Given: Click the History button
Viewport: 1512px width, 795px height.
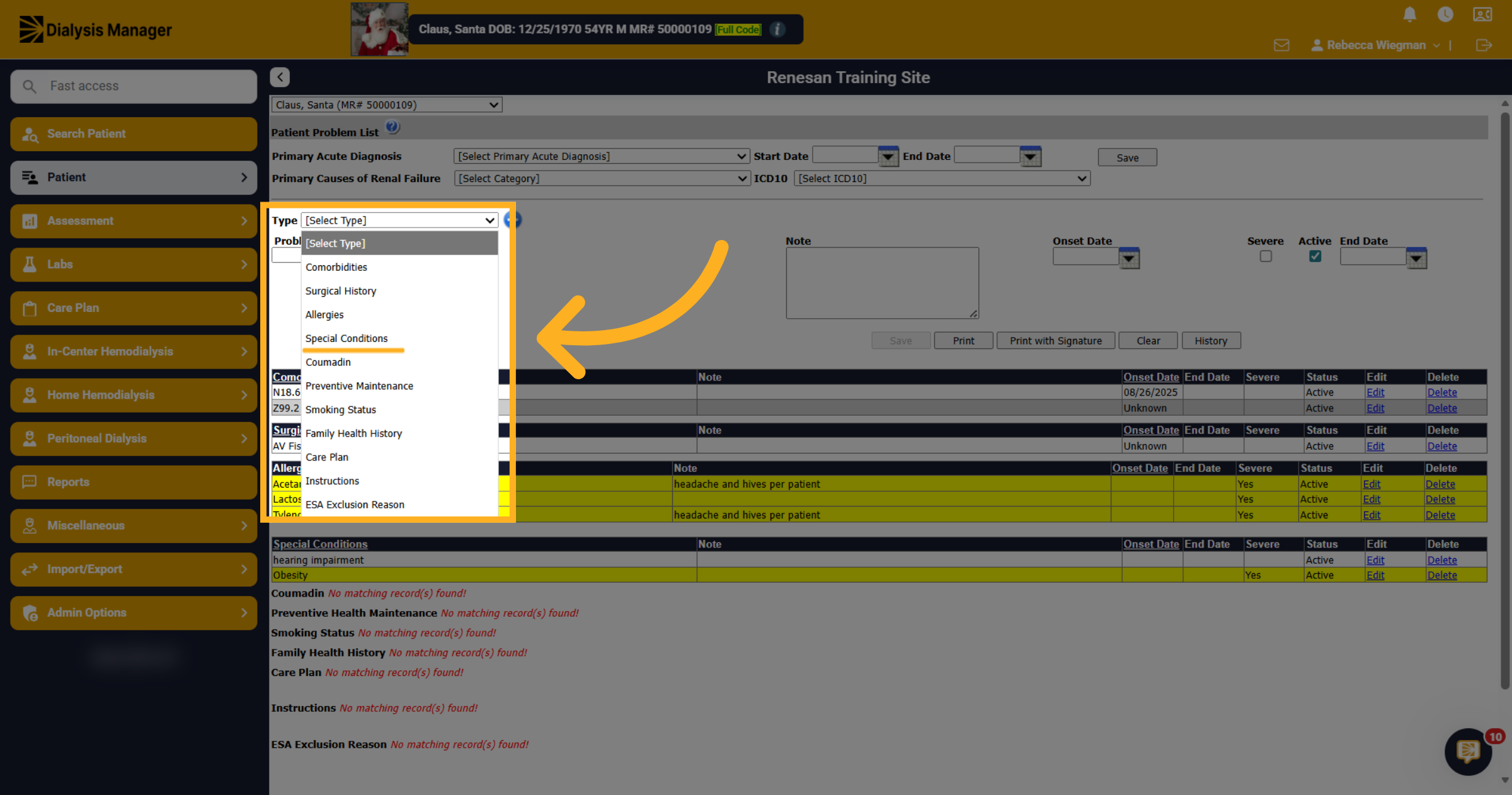Looking at the screenshot, I should (1211, 340).
